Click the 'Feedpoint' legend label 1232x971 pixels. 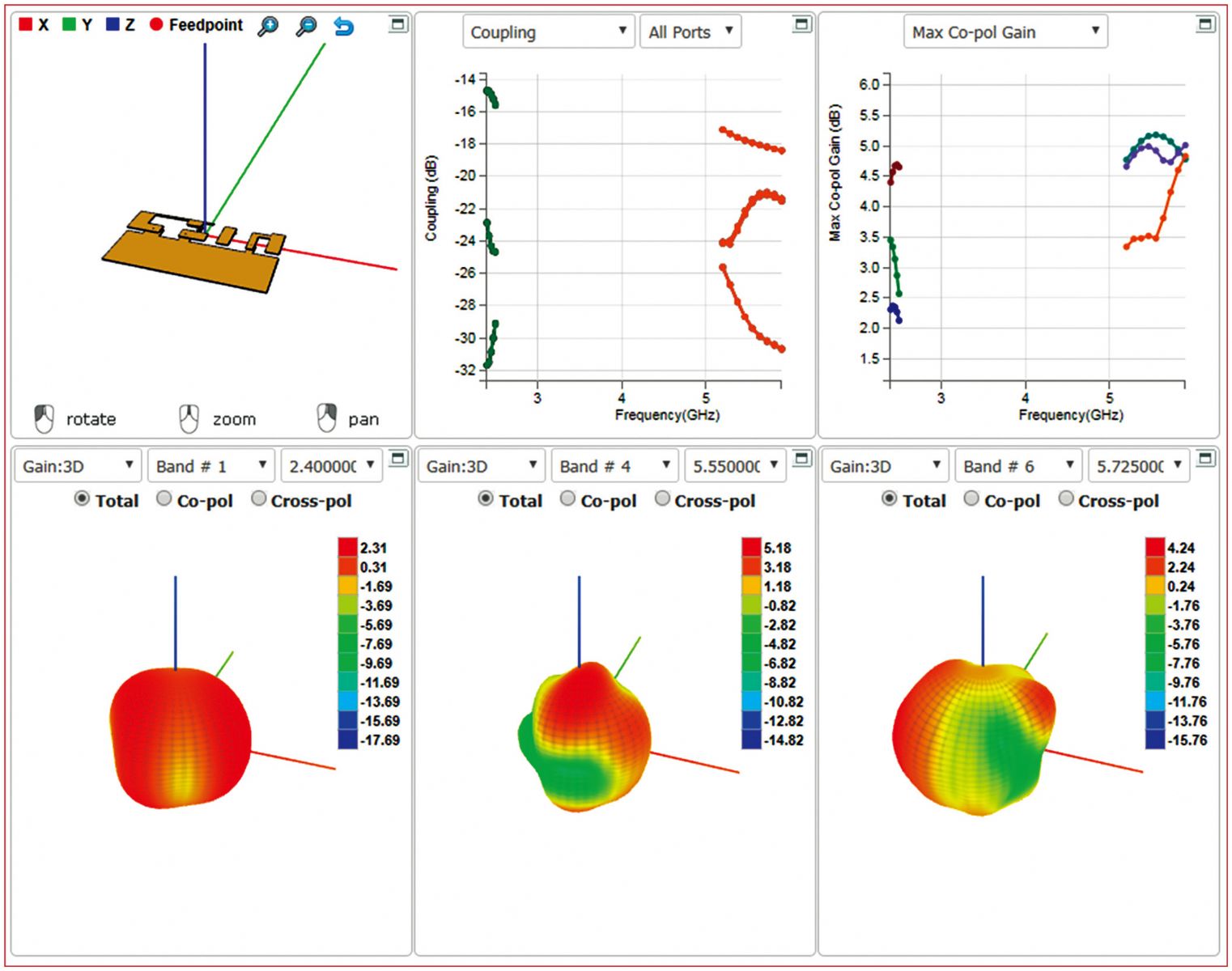point(206,25)
